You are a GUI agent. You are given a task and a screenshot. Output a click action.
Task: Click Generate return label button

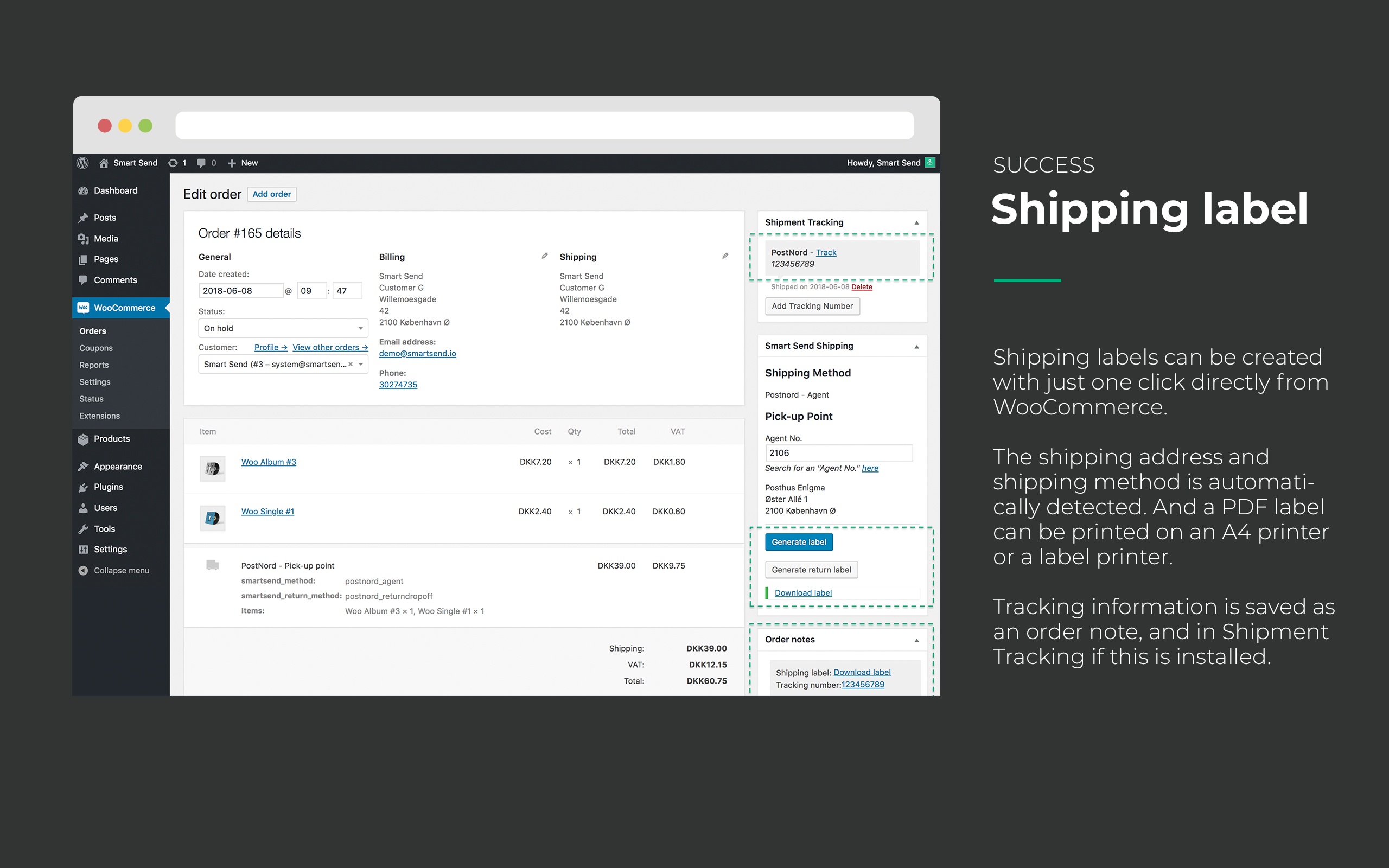pos(811,569)
